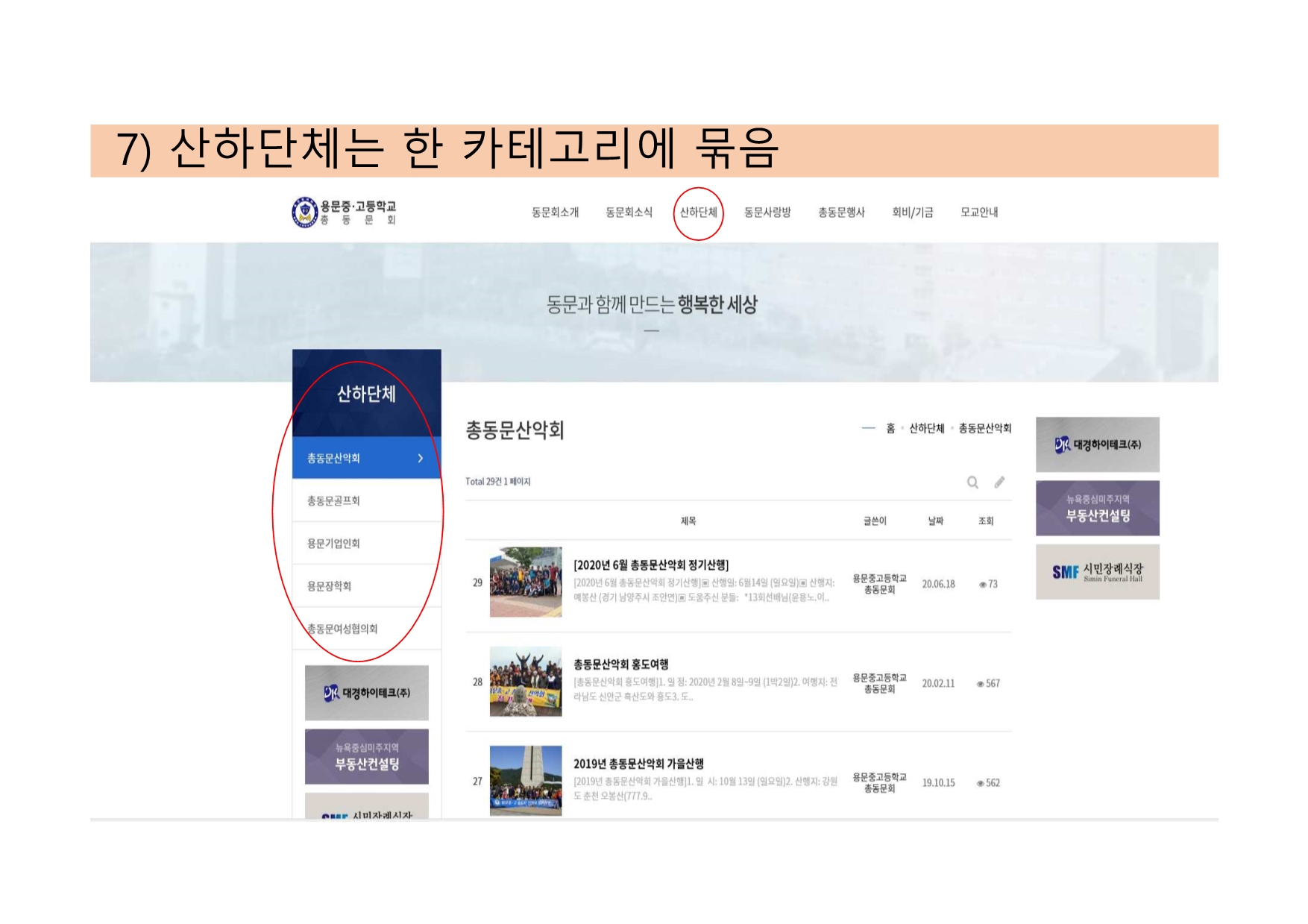Click the Total 29건 1 페이지 text
The height and width of the screenshot is (924, 1308).
coord(498,482)
